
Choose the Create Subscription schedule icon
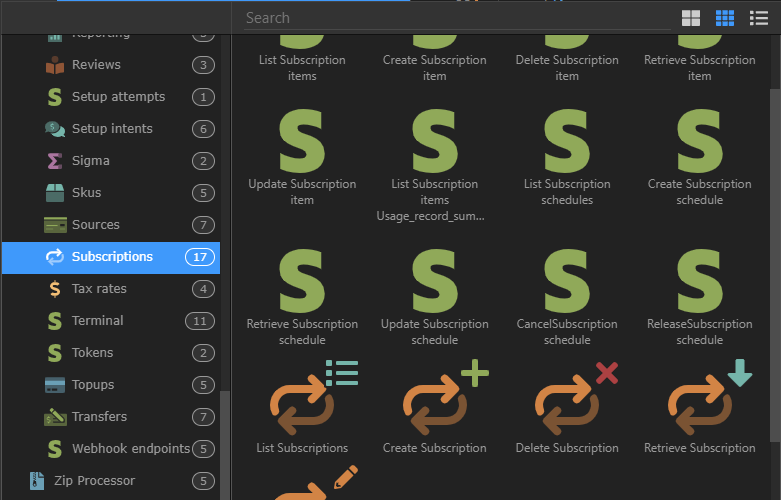(x=700, y=141)
